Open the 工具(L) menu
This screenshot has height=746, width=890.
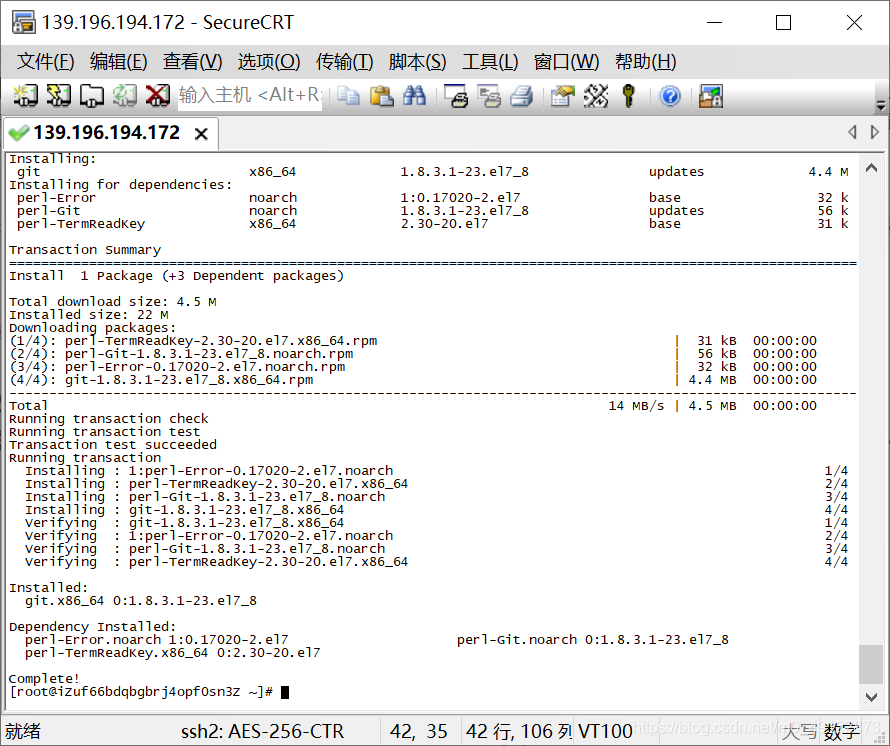[x=490, y=61]
